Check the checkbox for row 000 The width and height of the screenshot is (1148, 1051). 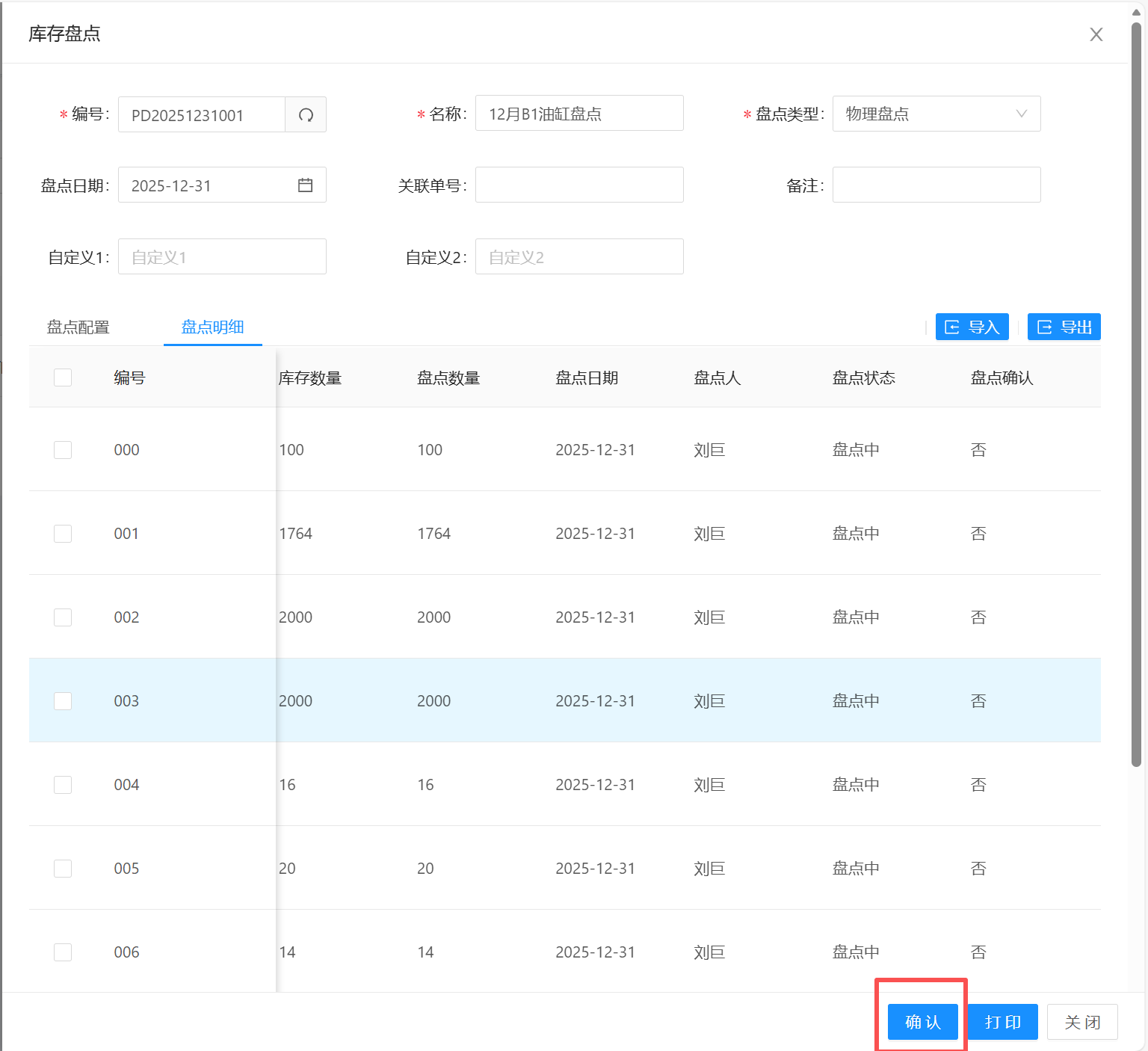click(63, 450)
